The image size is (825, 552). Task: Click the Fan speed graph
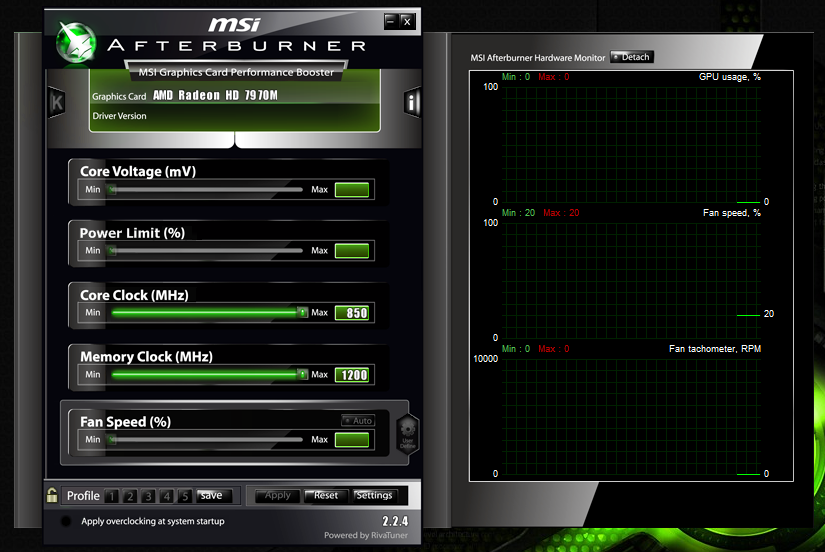pos(631,280)
